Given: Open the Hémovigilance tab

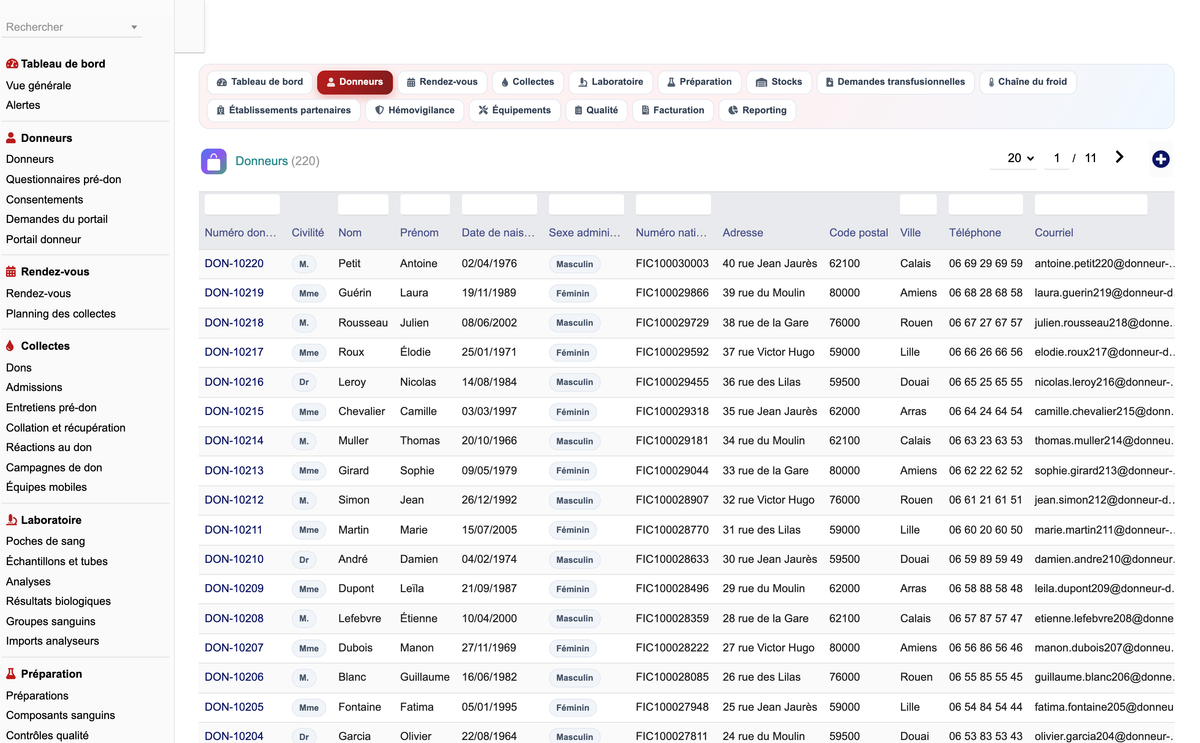Looking at the screenshot, I should coord(415,110).
